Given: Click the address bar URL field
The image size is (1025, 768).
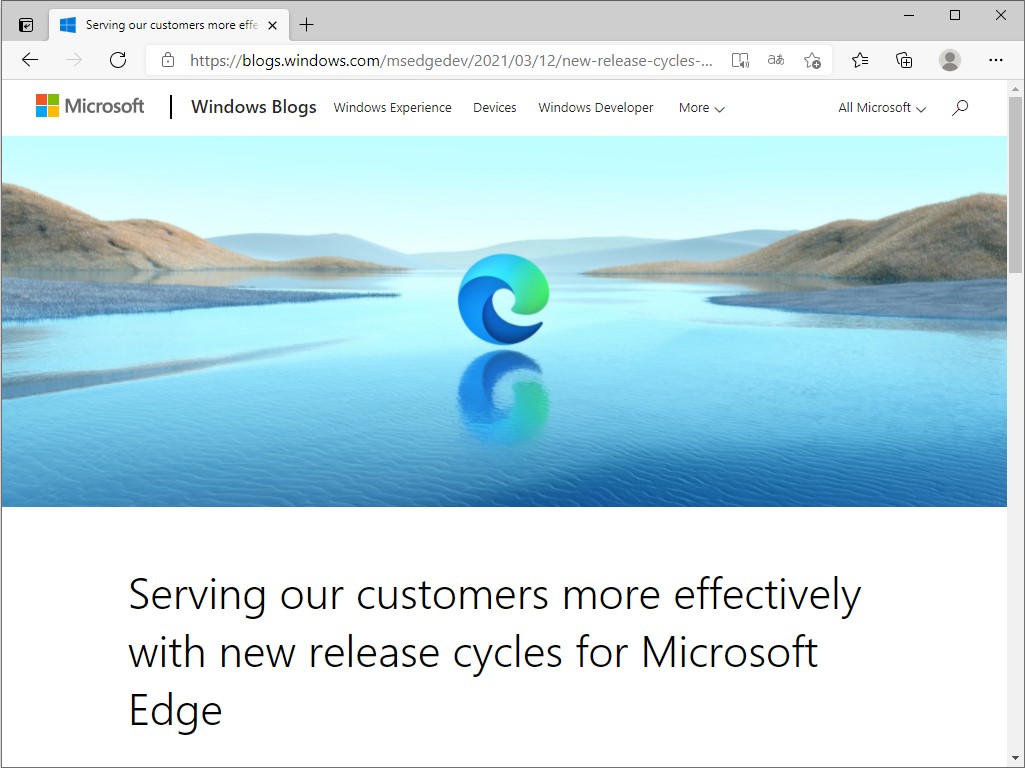Looking at the screenshot, I should coord(450,60).
